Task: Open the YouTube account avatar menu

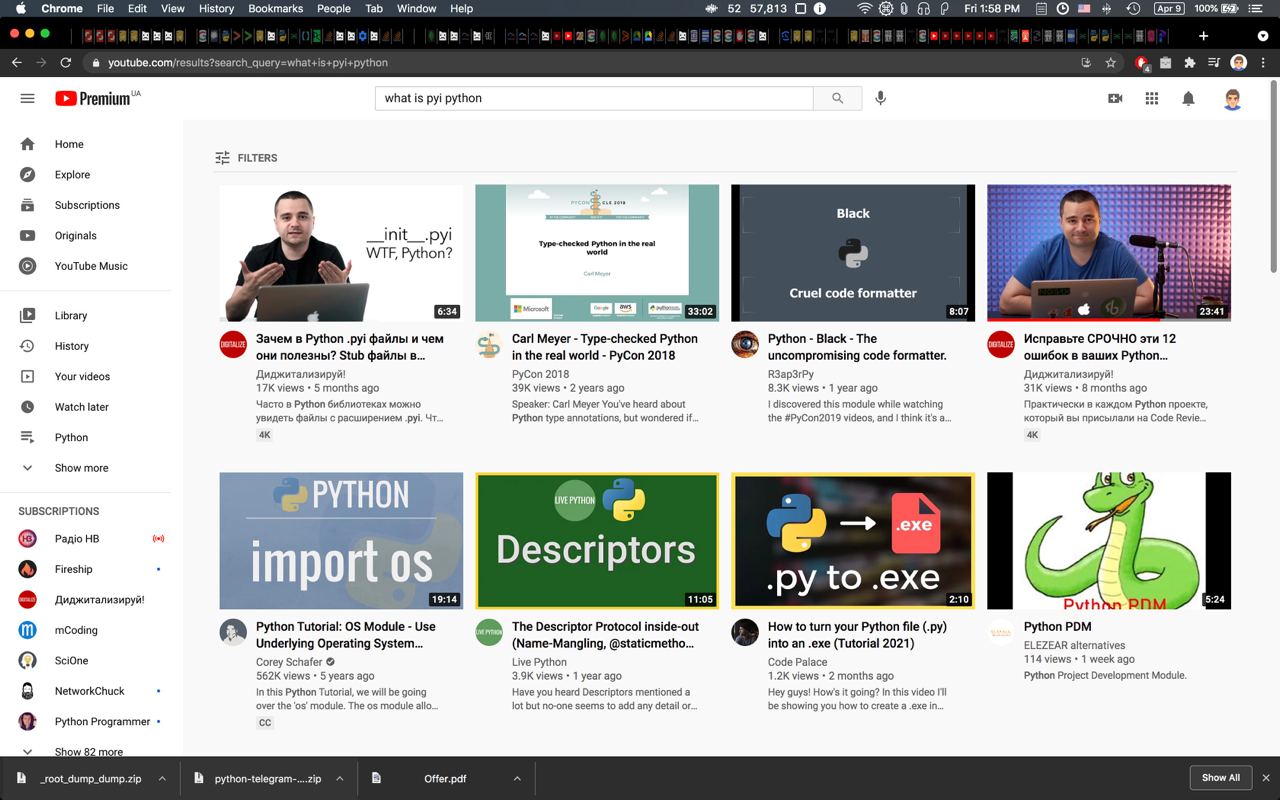Action: point(1232,98)
